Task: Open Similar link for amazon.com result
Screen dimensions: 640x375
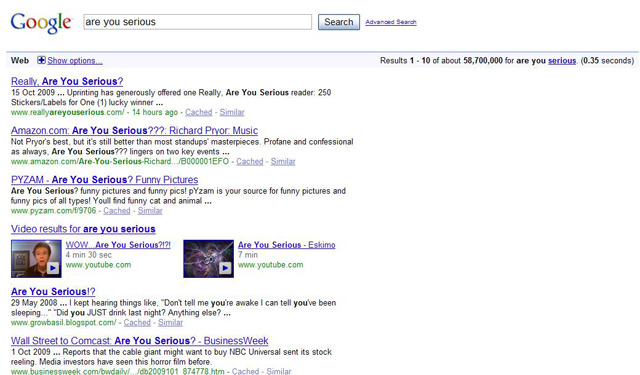Action: point(283,162)
